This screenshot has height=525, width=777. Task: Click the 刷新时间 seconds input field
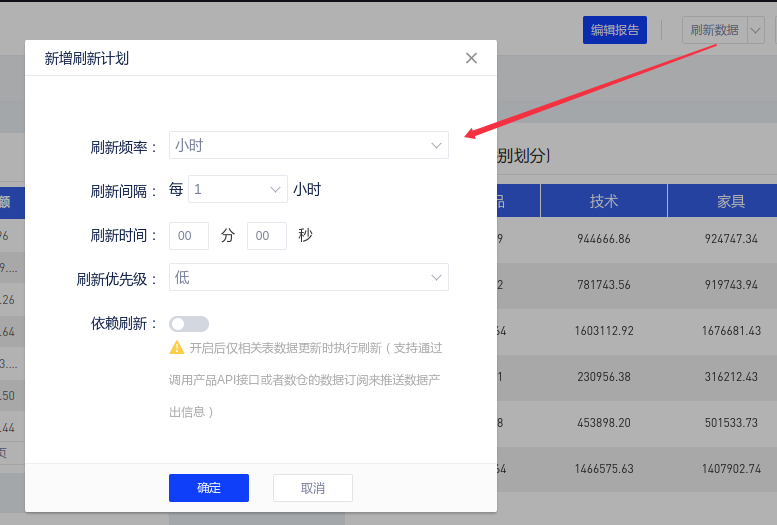266,235
